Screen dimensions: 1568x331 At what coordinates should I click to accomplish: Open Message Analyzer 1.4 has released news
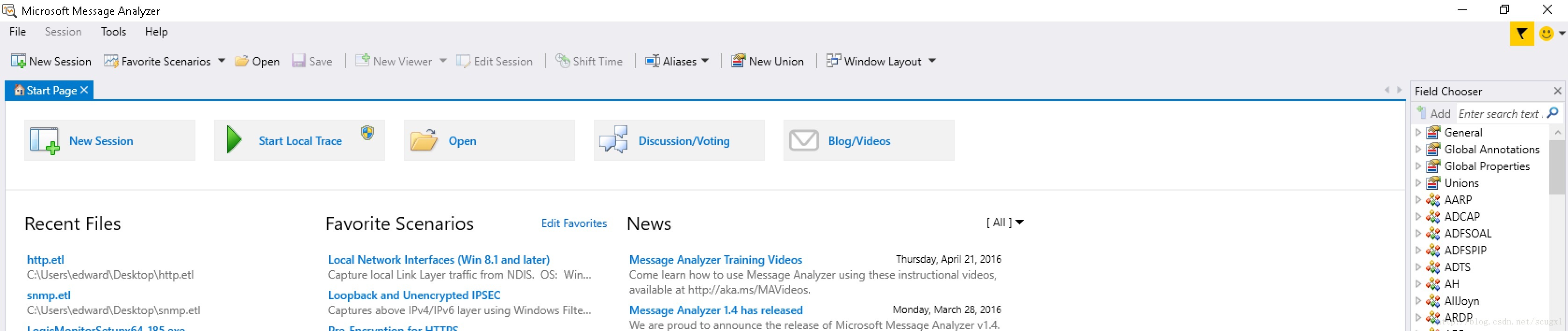click(716, 310)
